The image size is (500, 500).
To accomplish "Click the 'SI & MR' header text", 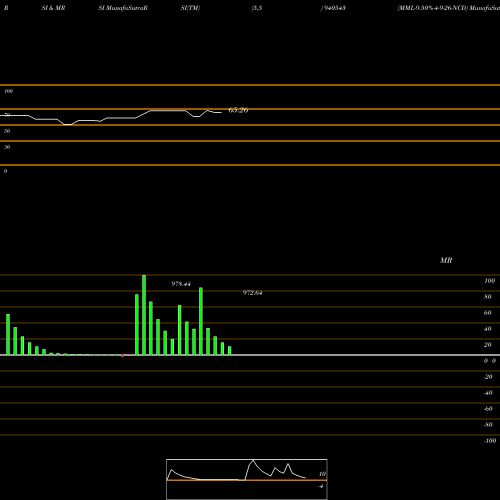I will click(53, 8).
